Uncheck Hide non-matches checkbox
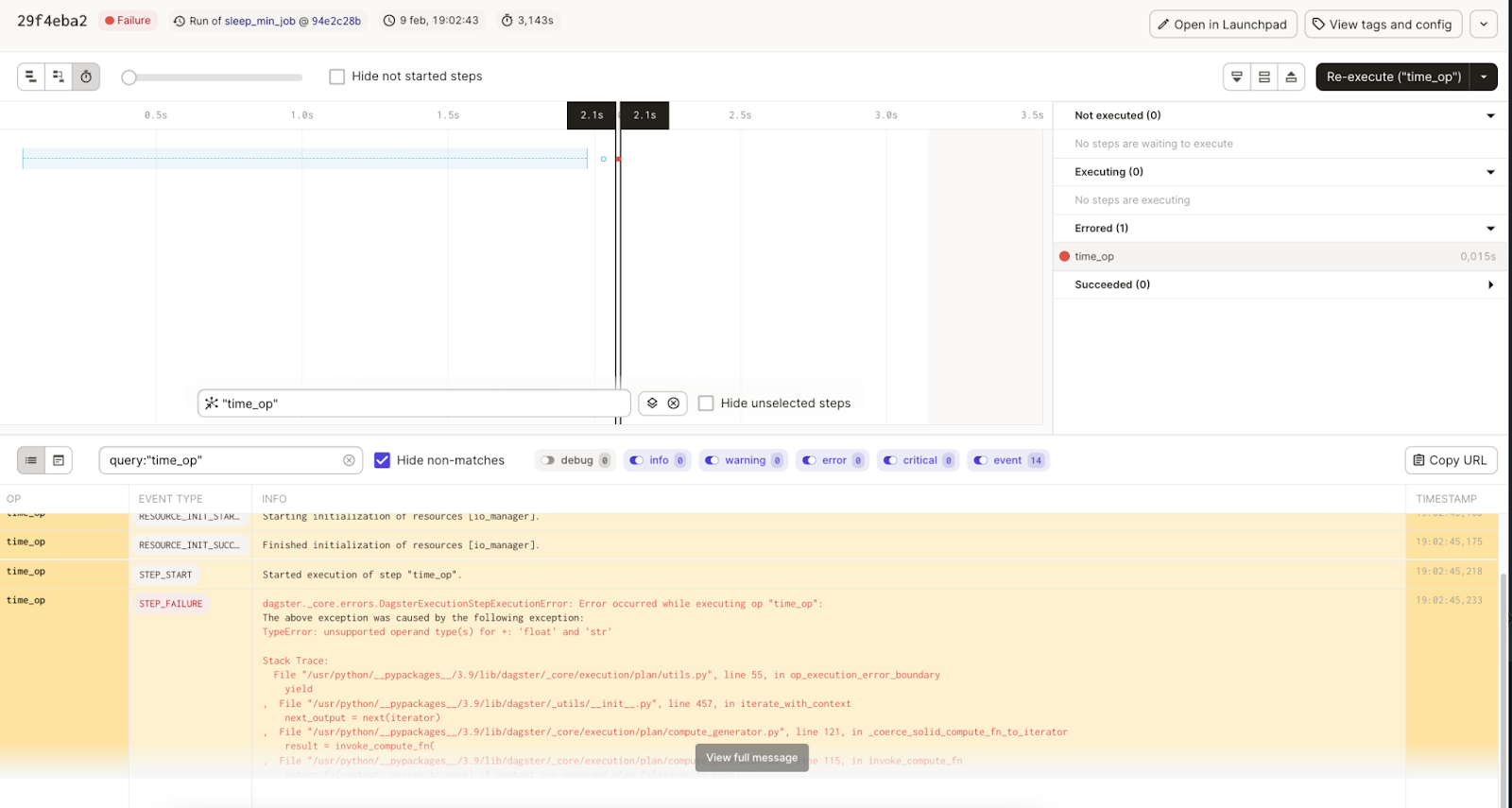 coord(382,460)
